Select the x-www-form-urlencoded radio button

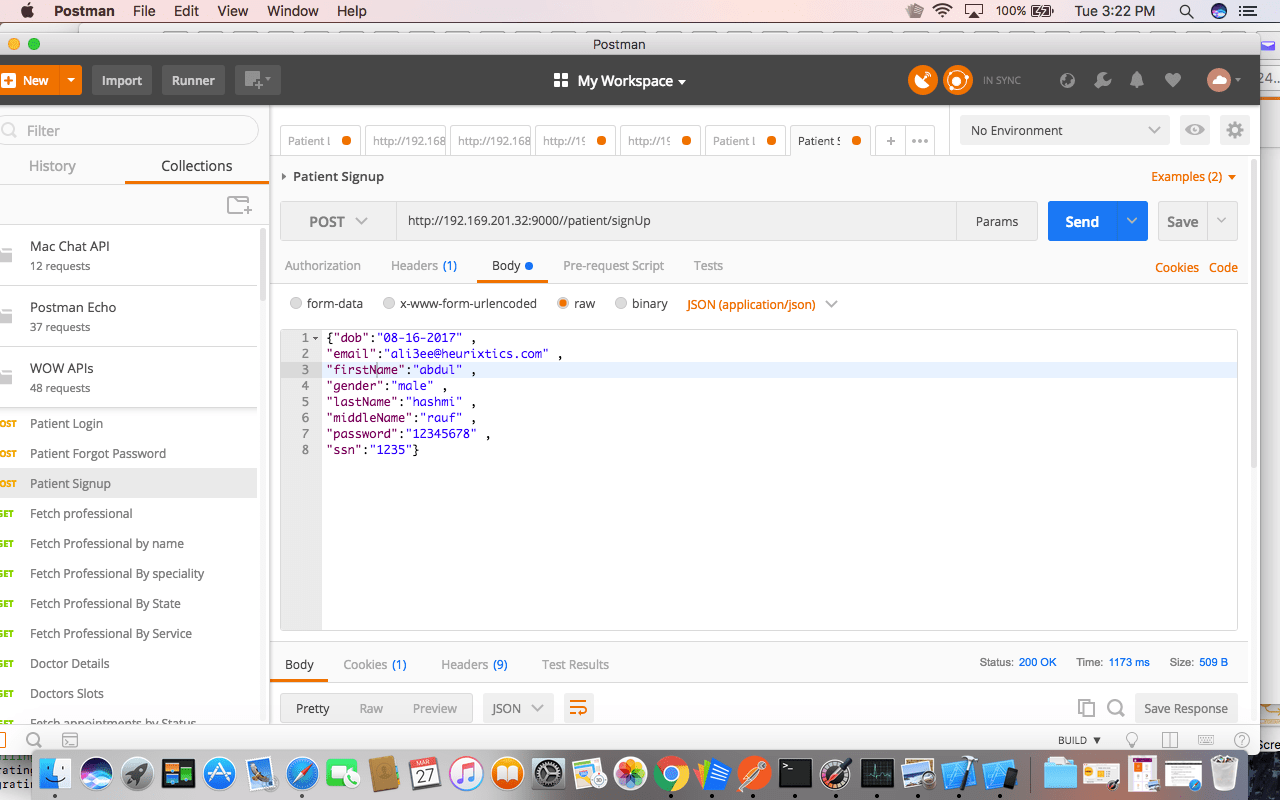389,303
